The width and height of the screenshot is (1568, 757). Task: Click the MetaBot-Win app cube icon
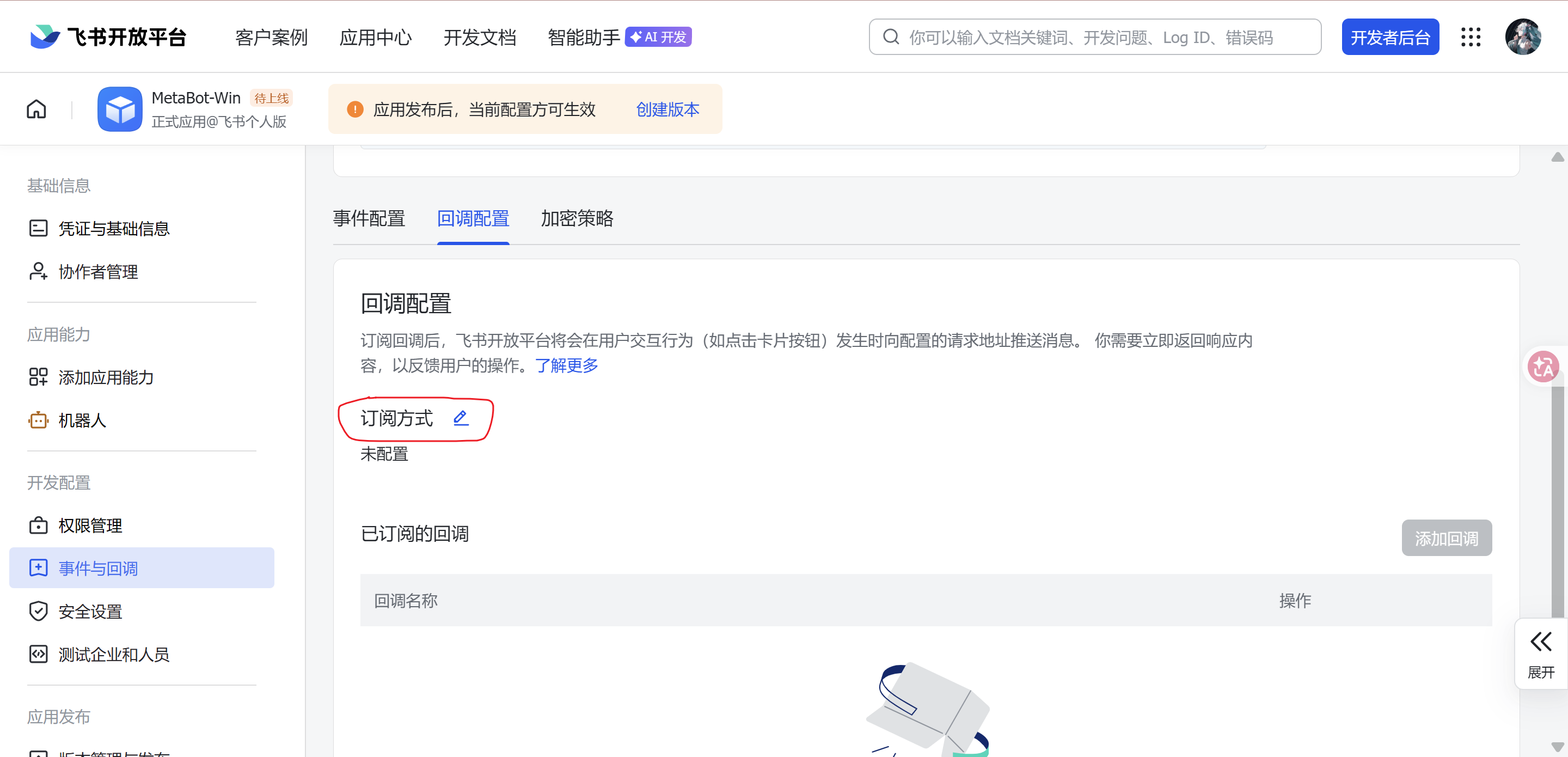120,109
